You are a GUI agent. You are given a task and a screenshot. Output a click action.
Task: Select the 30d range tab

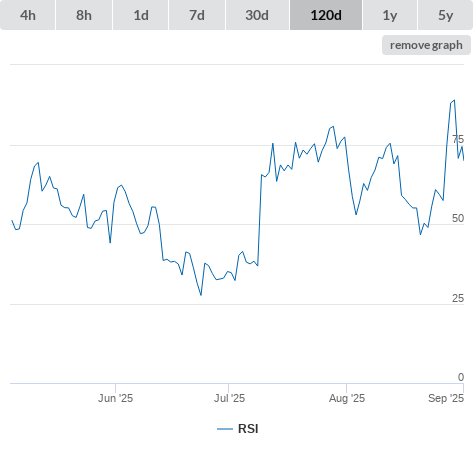257,15
